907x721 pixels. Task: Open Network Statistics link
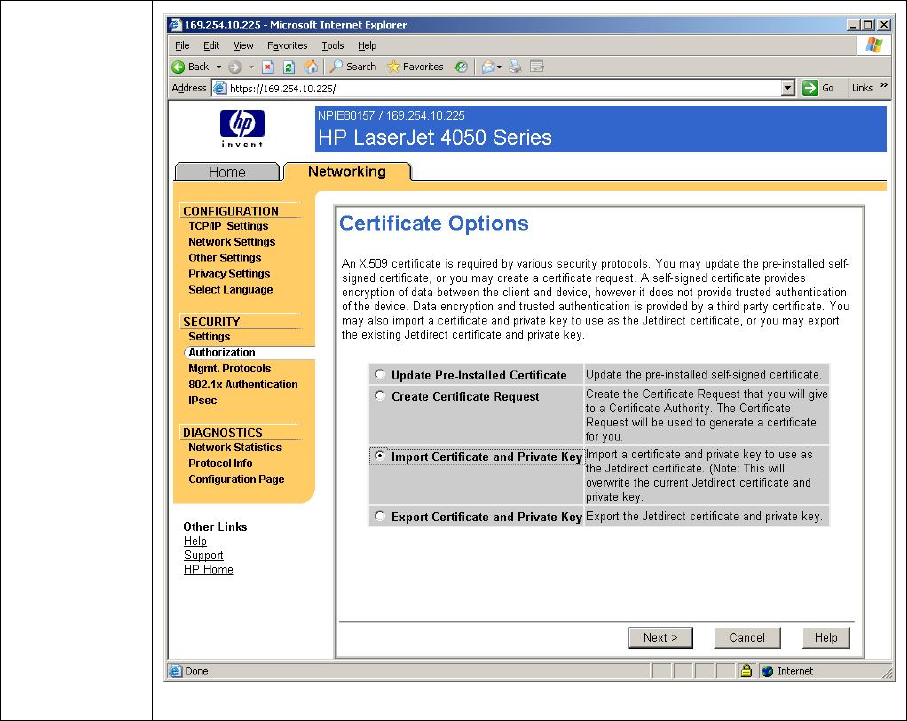235,447
